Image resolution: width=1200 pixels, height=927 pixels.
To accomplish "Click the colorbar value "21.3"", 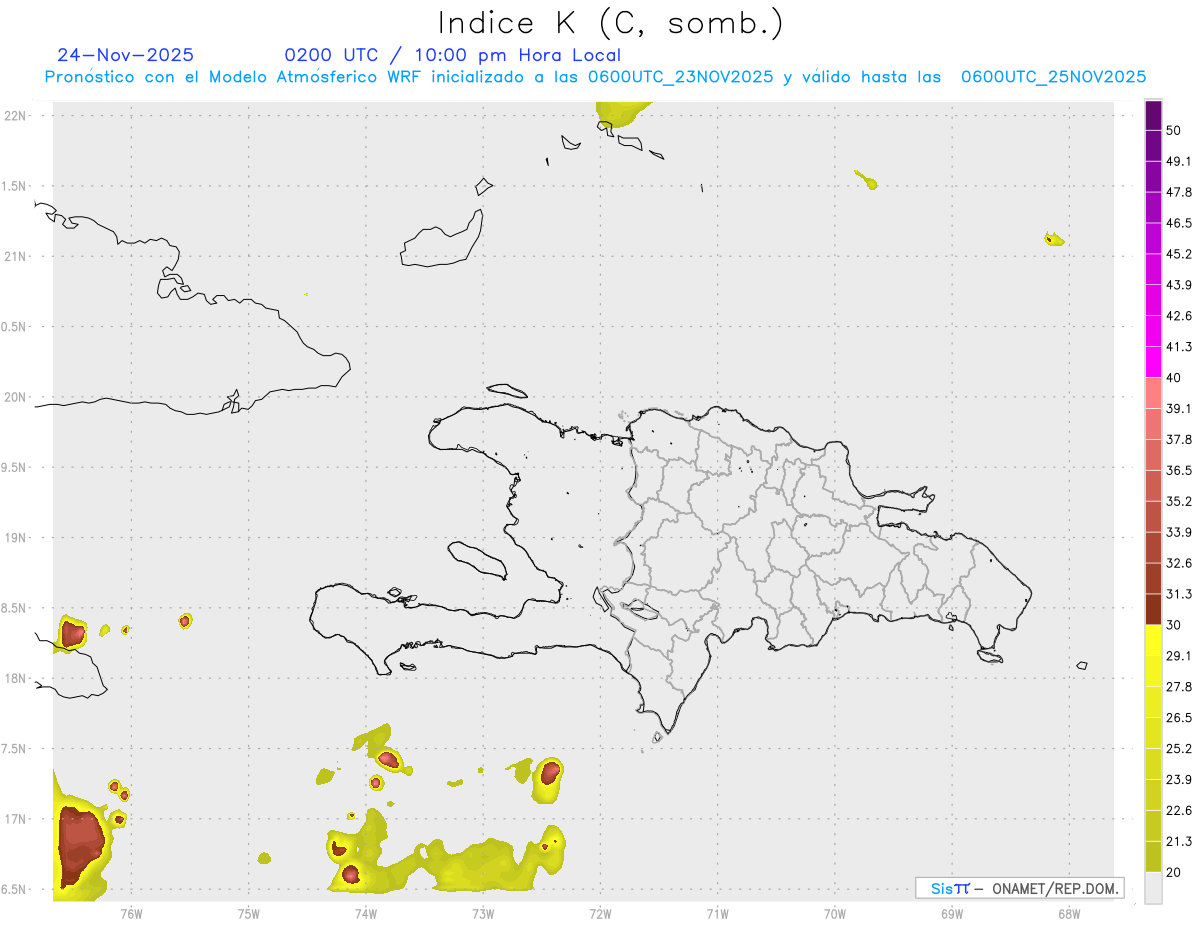I will pyautogui.click(x=1179, y=841).
